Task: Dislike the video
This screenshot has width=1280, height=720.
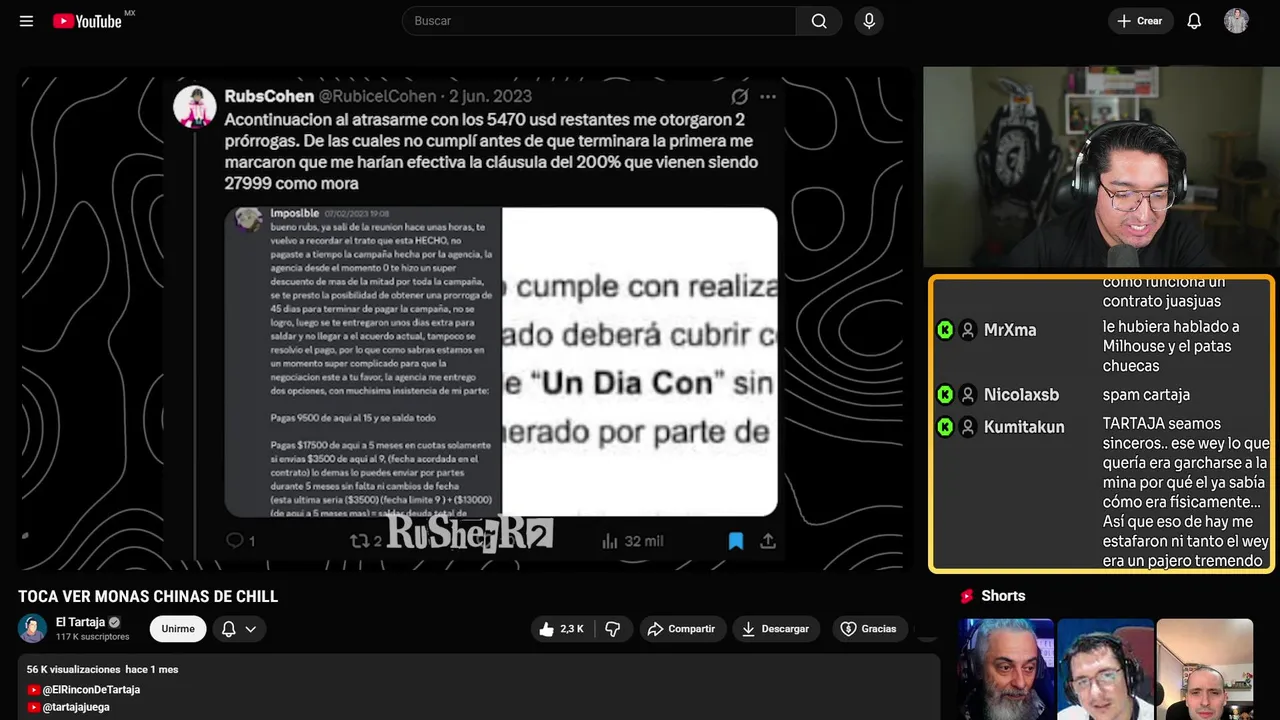Action: [613, 629]
